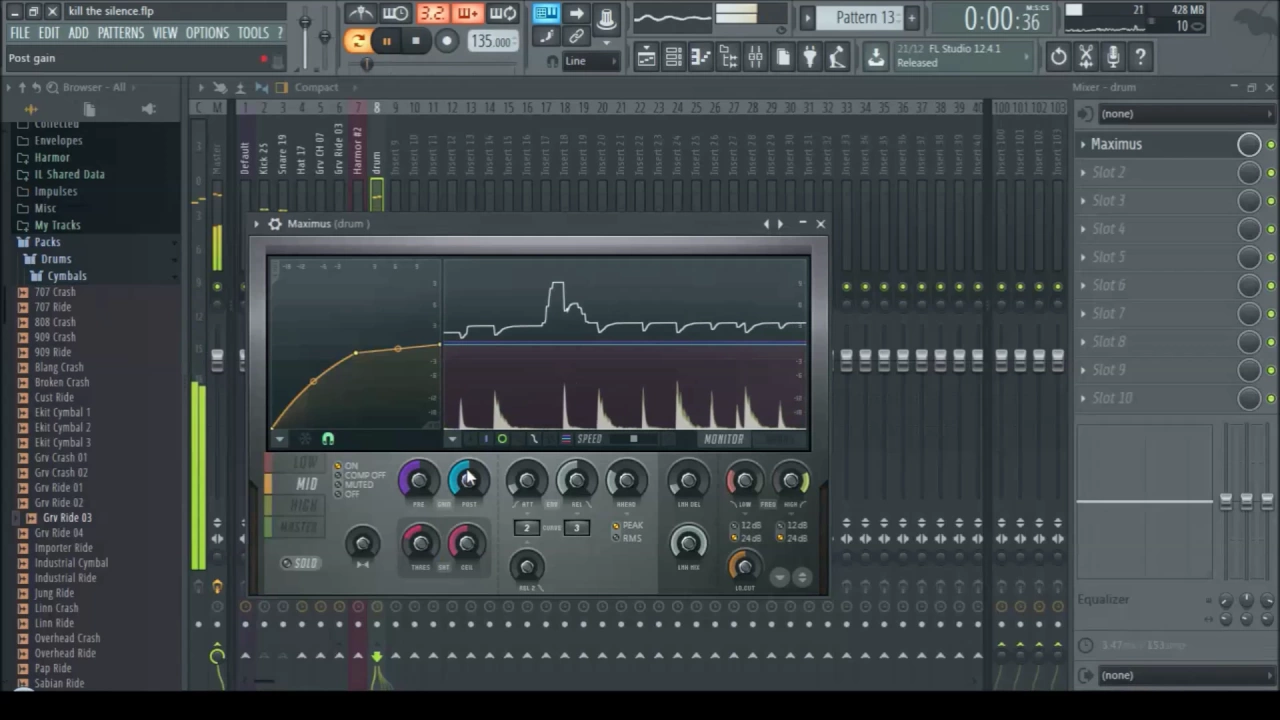Toggle the SOLO band switch
Image resolution: width=1280 pixels, height=720 pixels.
pos(299,564)
